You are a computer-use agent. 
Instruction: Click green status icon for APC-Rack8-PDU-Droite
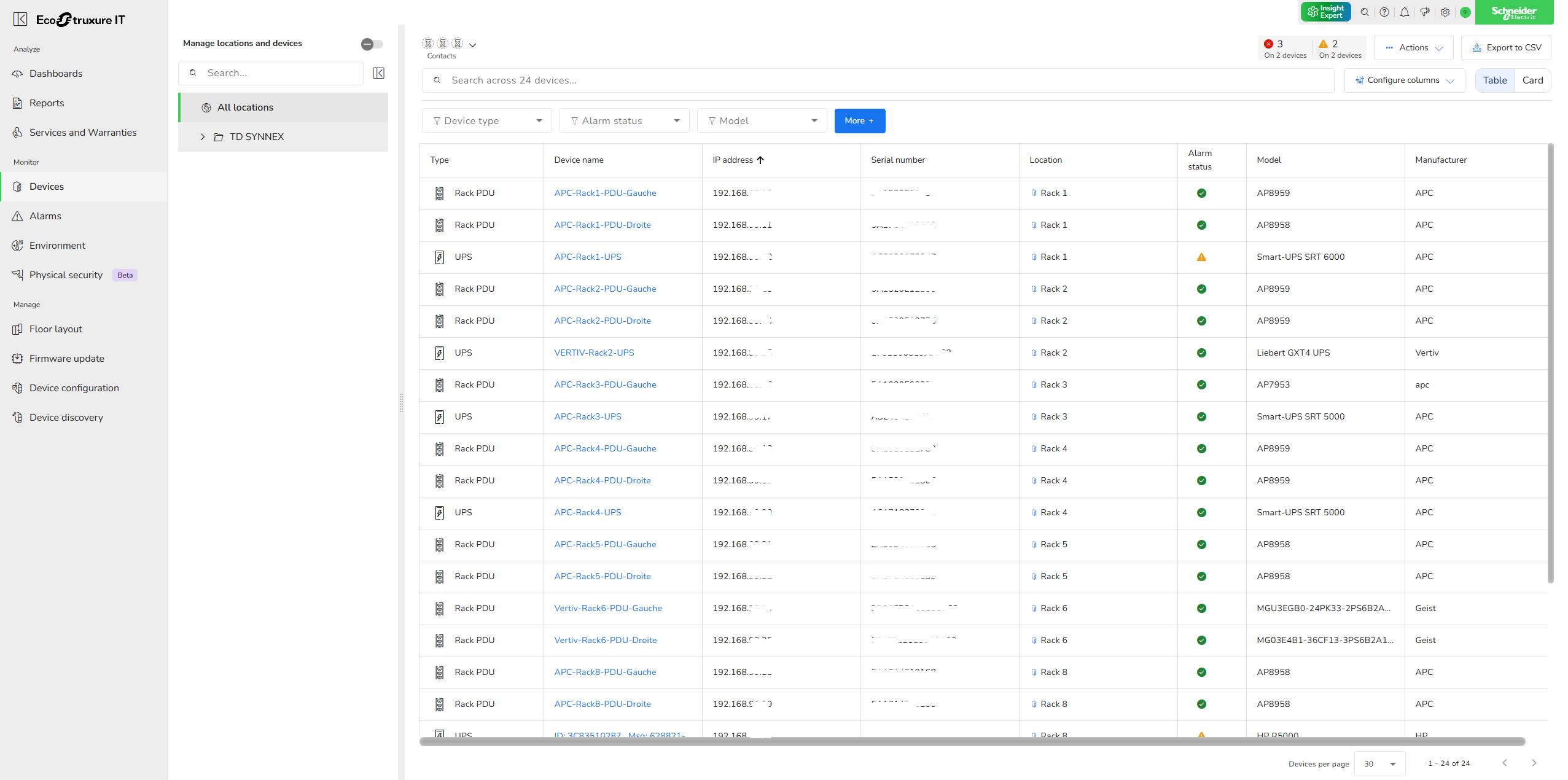pyautogui.click(x=1201, y=704)
